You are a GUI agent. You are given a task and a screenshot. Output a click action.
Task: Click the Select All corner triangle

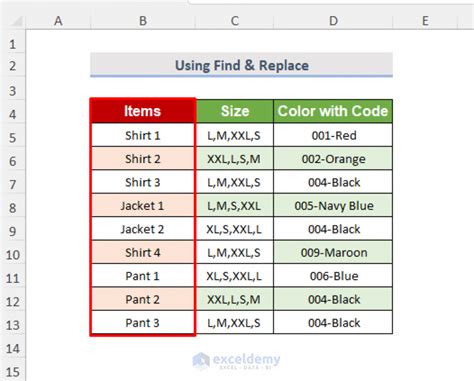(16, 21)
